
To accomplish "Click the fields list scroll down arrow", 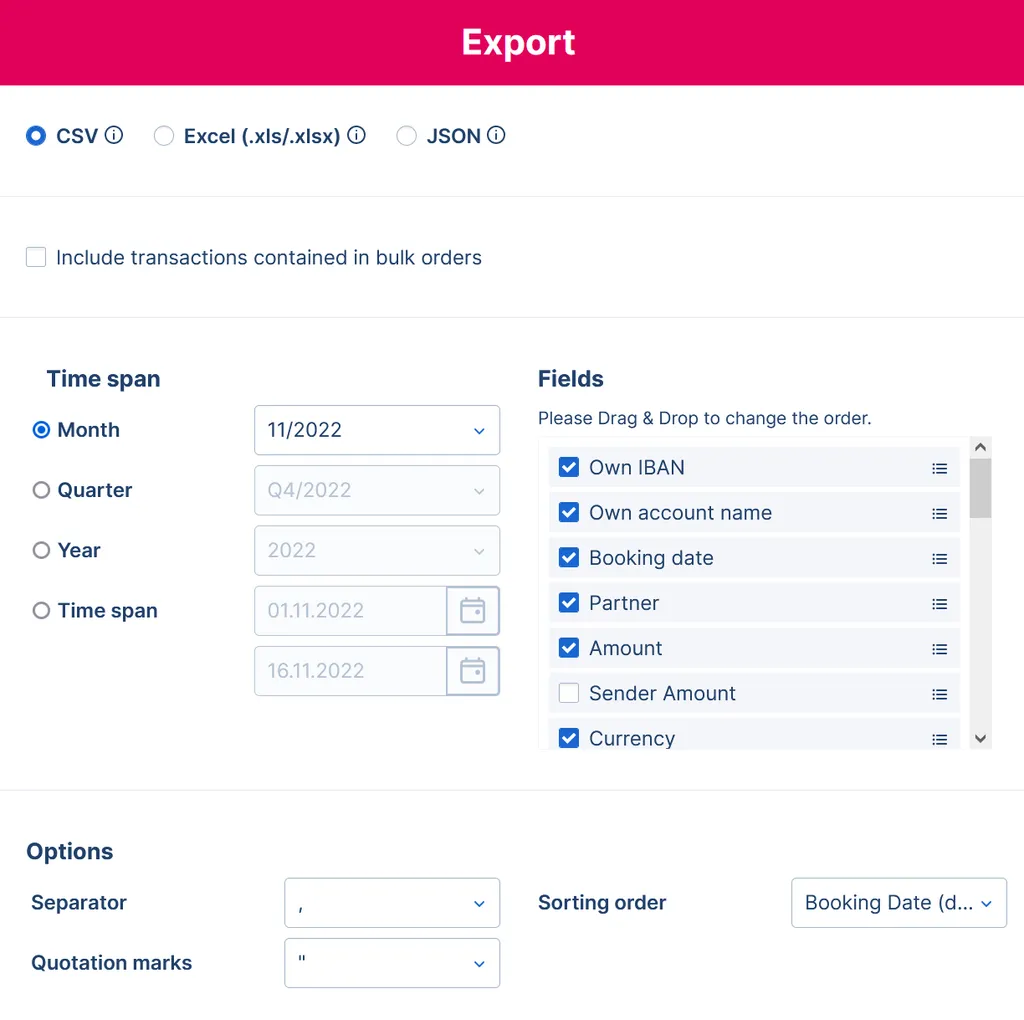I will pos(980,739).
